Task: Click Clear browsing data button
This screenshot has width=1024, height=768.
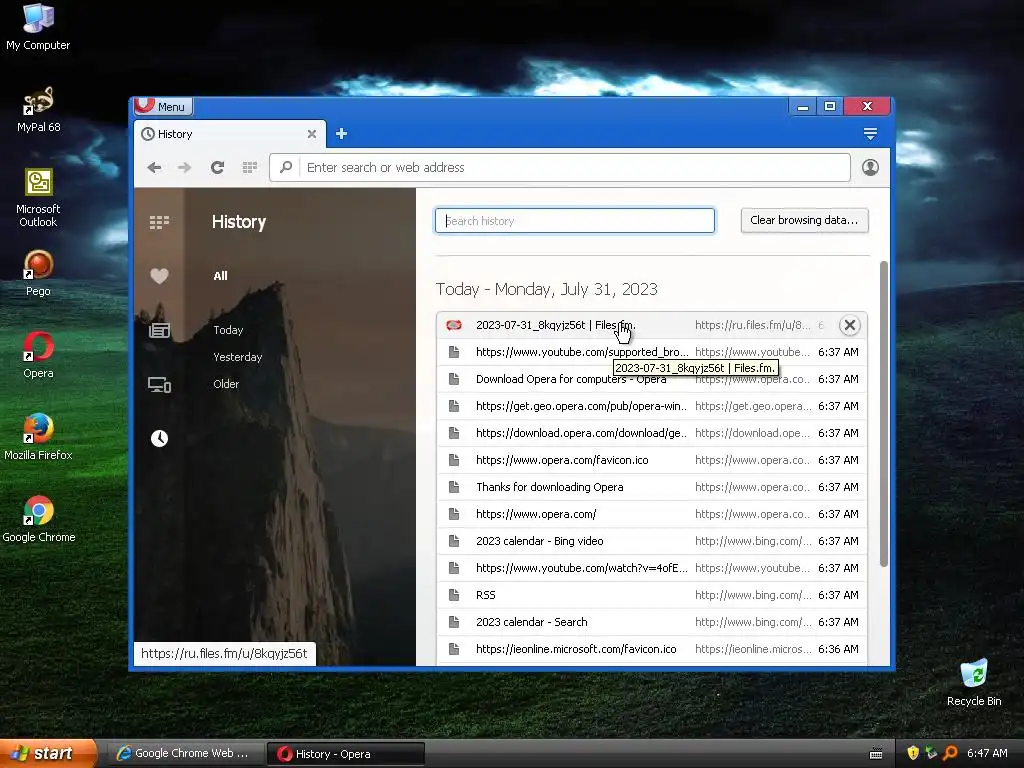Action: click(x=804, y=220)
